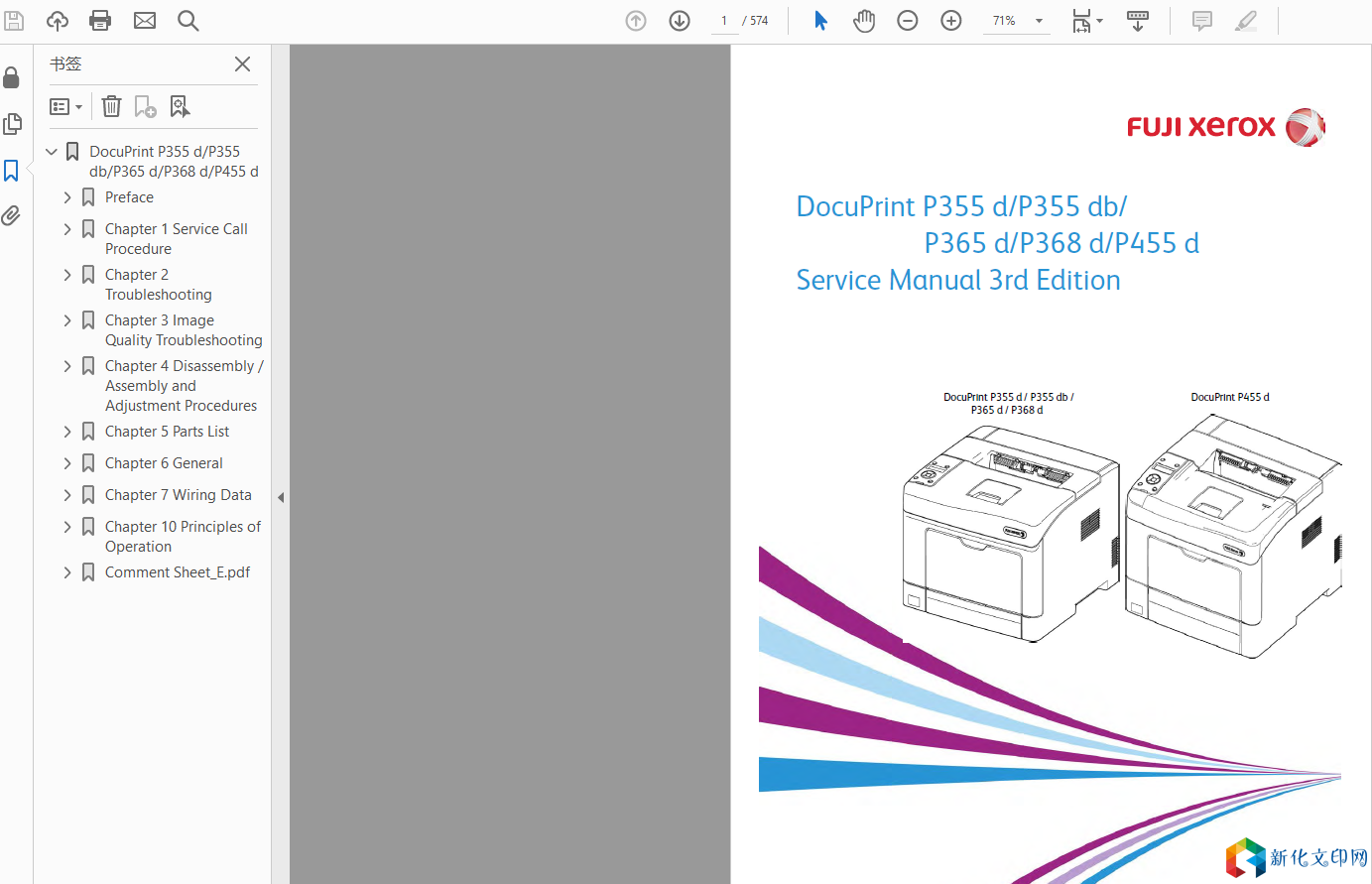Click the print icon in toolbar

(x=100, y=21)
